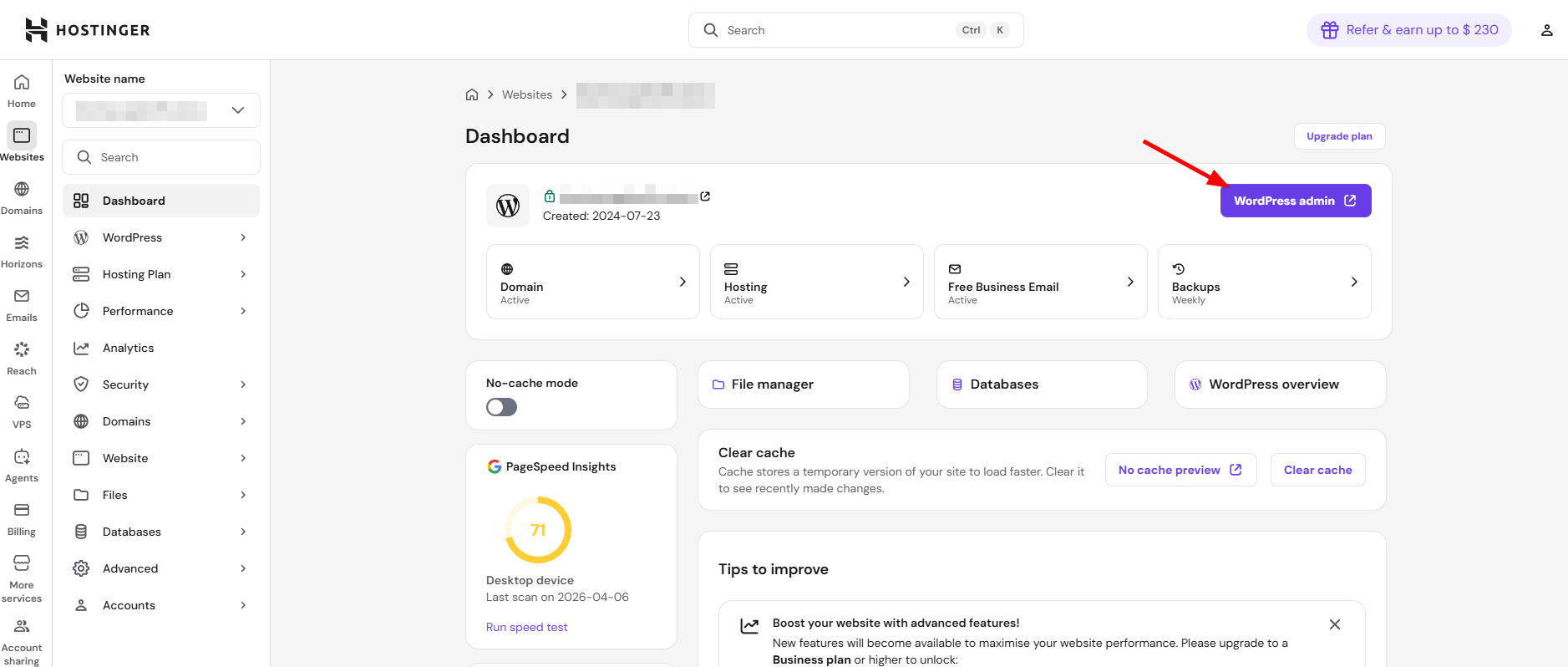Screen dimensions: 1568x667
Task: Open site URL external link icon
Action: pos(705,196)
